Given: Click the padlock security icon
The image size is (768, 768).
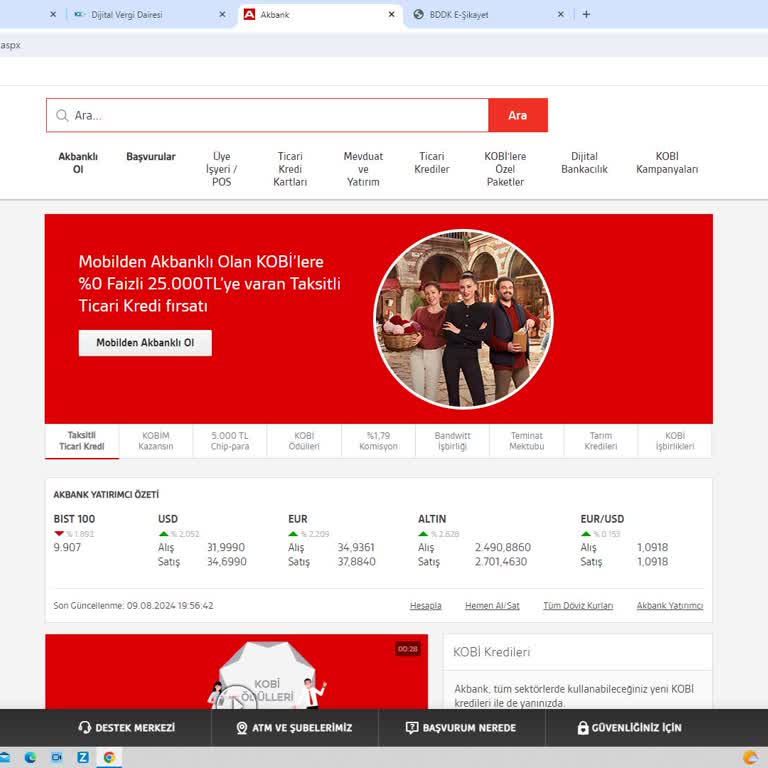Looking at the screenshot, I should pyautogui.click(x=582, y=728).
